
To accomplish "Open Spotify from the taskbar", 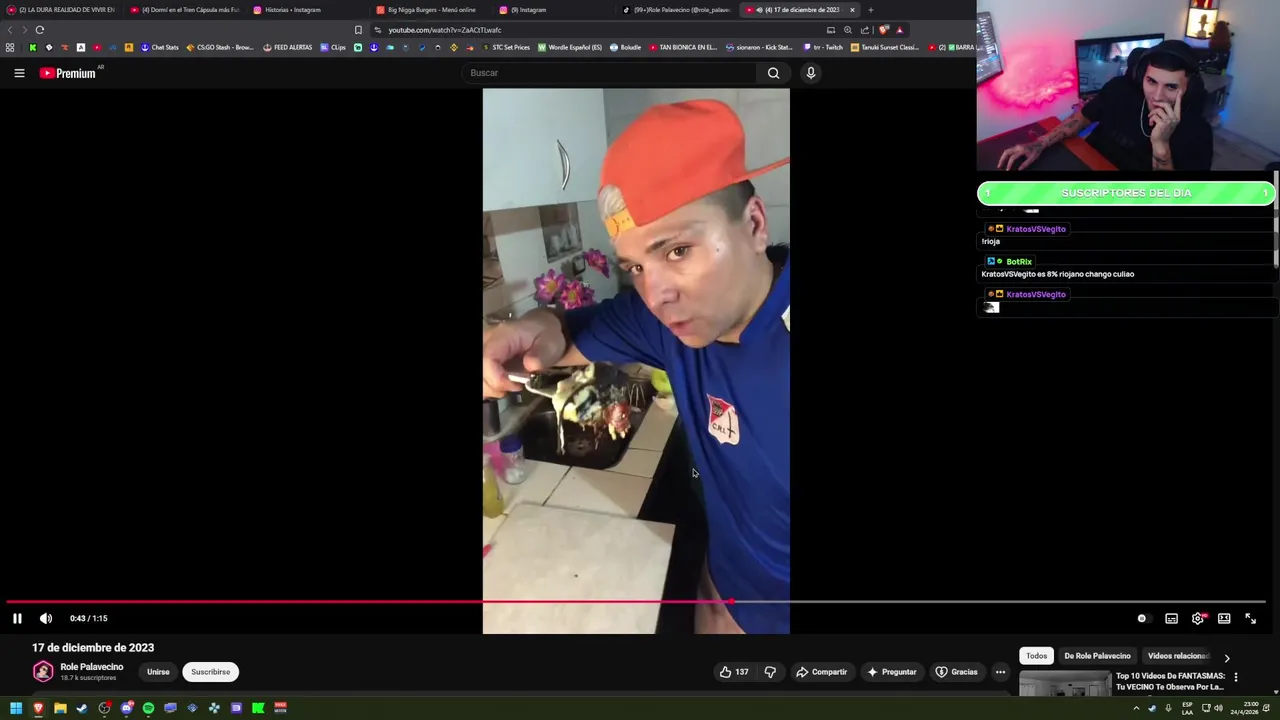I will click(x=148, y=708).
